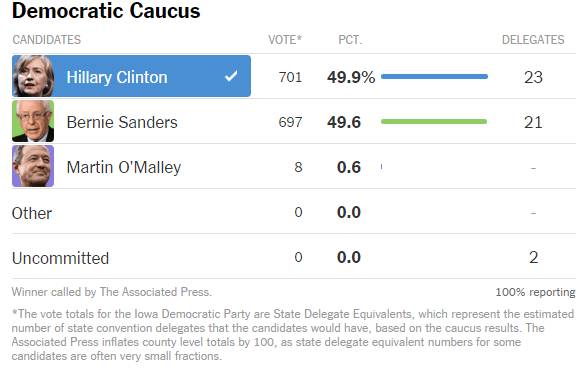Click Martin O'Malley's portrait photo
Viewport: 587px width, 368px height.
(33, 166)
